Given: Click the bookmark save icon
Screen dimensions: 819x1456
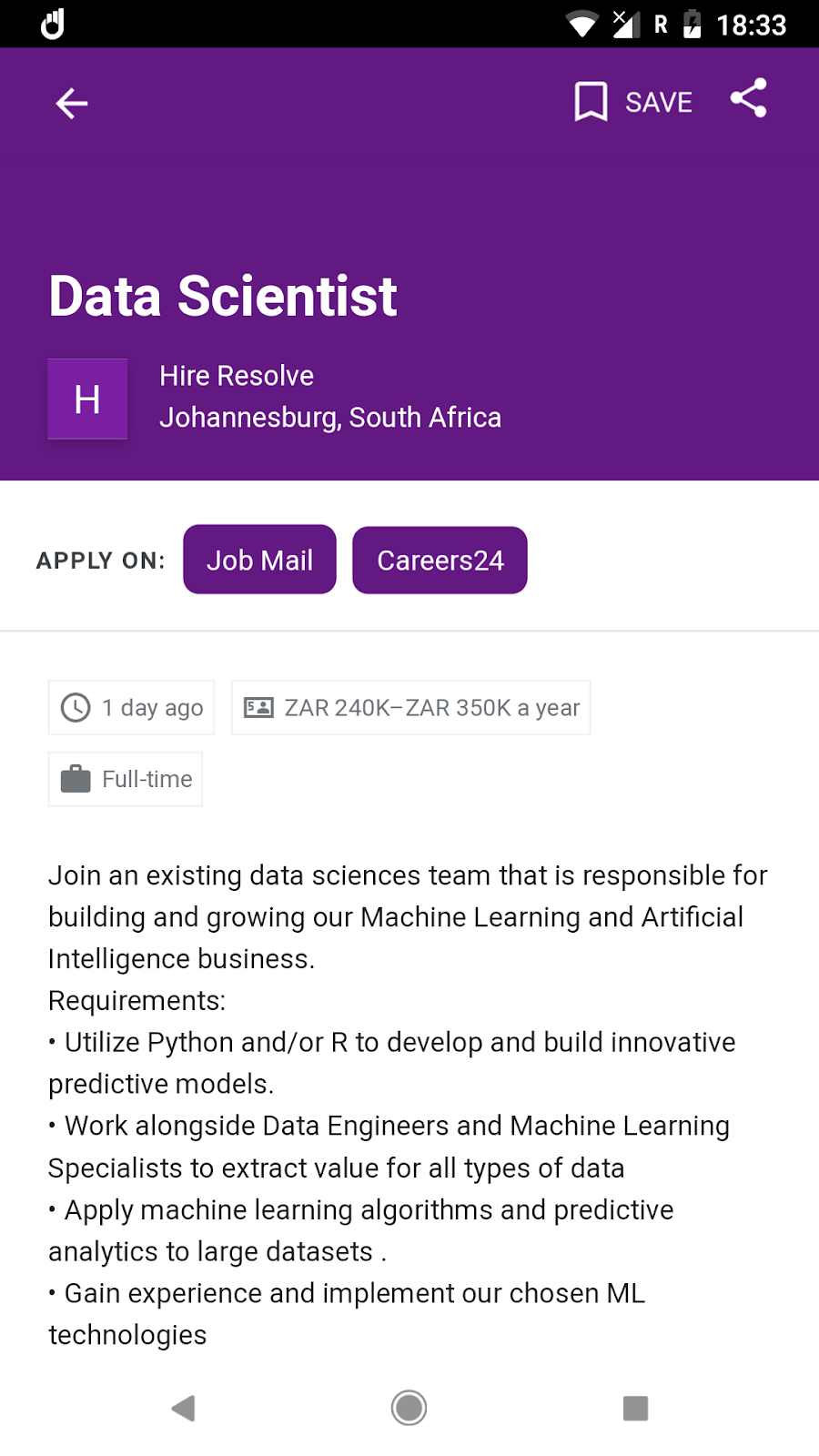Looking at the screenshot, I should (x=591, y=102).
